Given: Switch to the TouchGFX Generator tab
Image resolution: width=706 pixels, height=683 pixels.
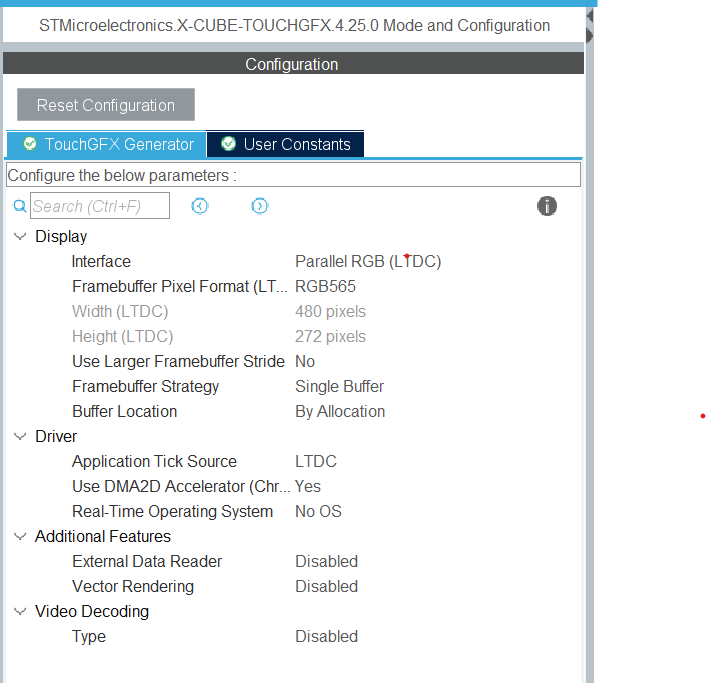Looking at the screenshot, I should 107,144.
